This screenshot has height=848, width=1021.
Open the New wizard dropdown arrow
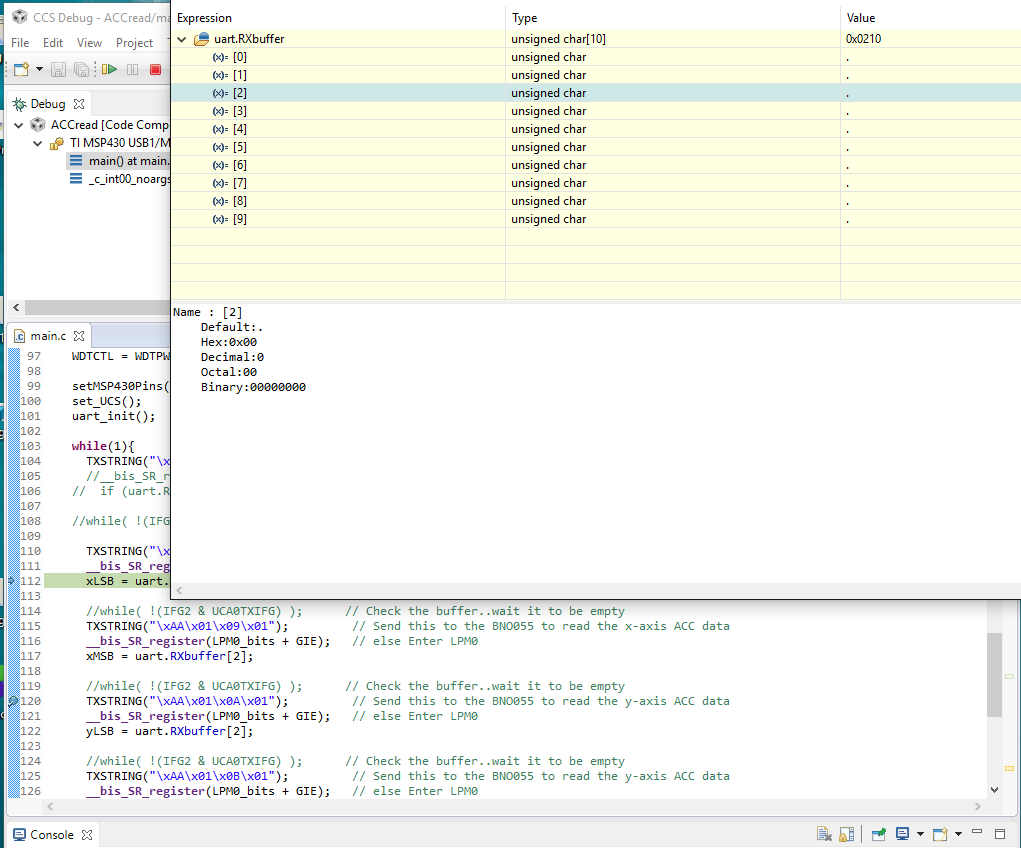pyautogui.click(x=39, y=70)
